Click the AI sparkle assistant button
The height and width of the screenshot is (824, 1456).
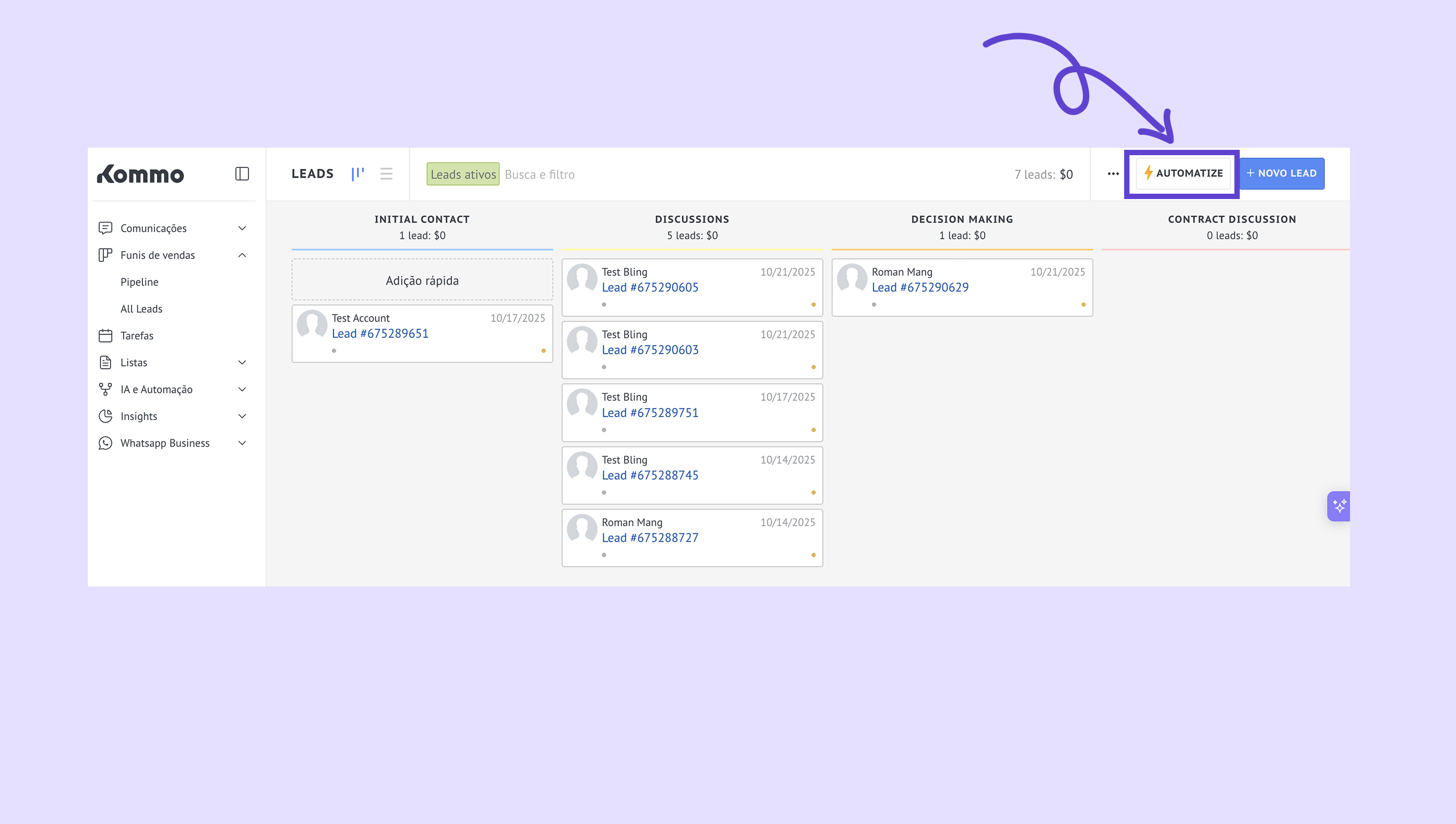point(1339,506)
